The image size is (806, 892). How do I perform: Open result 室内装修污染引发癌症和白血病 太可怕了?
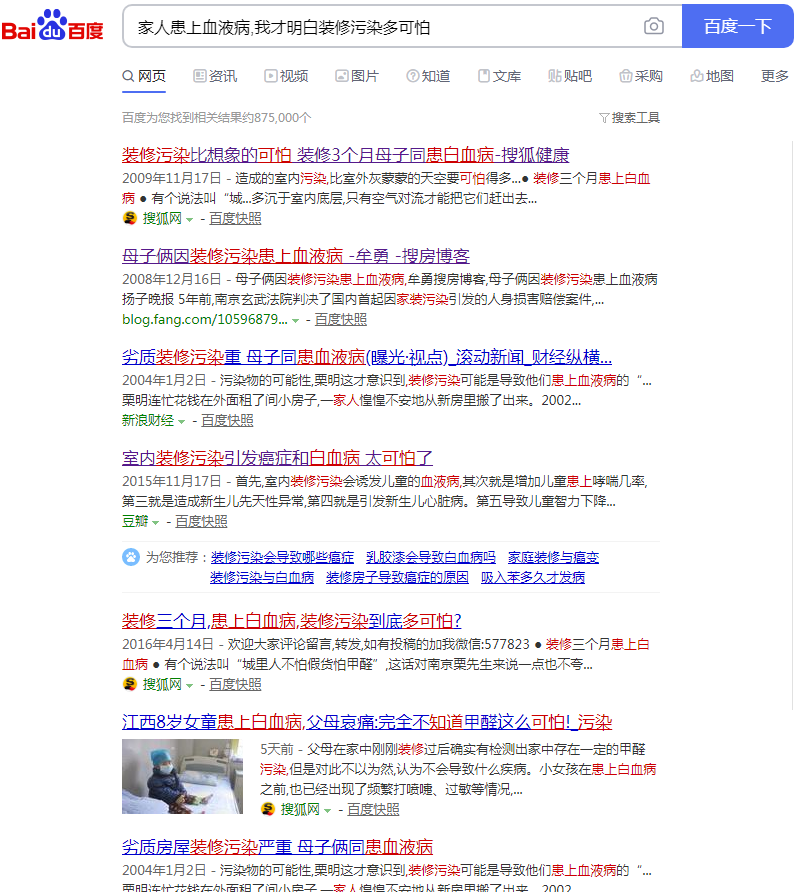click(277, 458)
